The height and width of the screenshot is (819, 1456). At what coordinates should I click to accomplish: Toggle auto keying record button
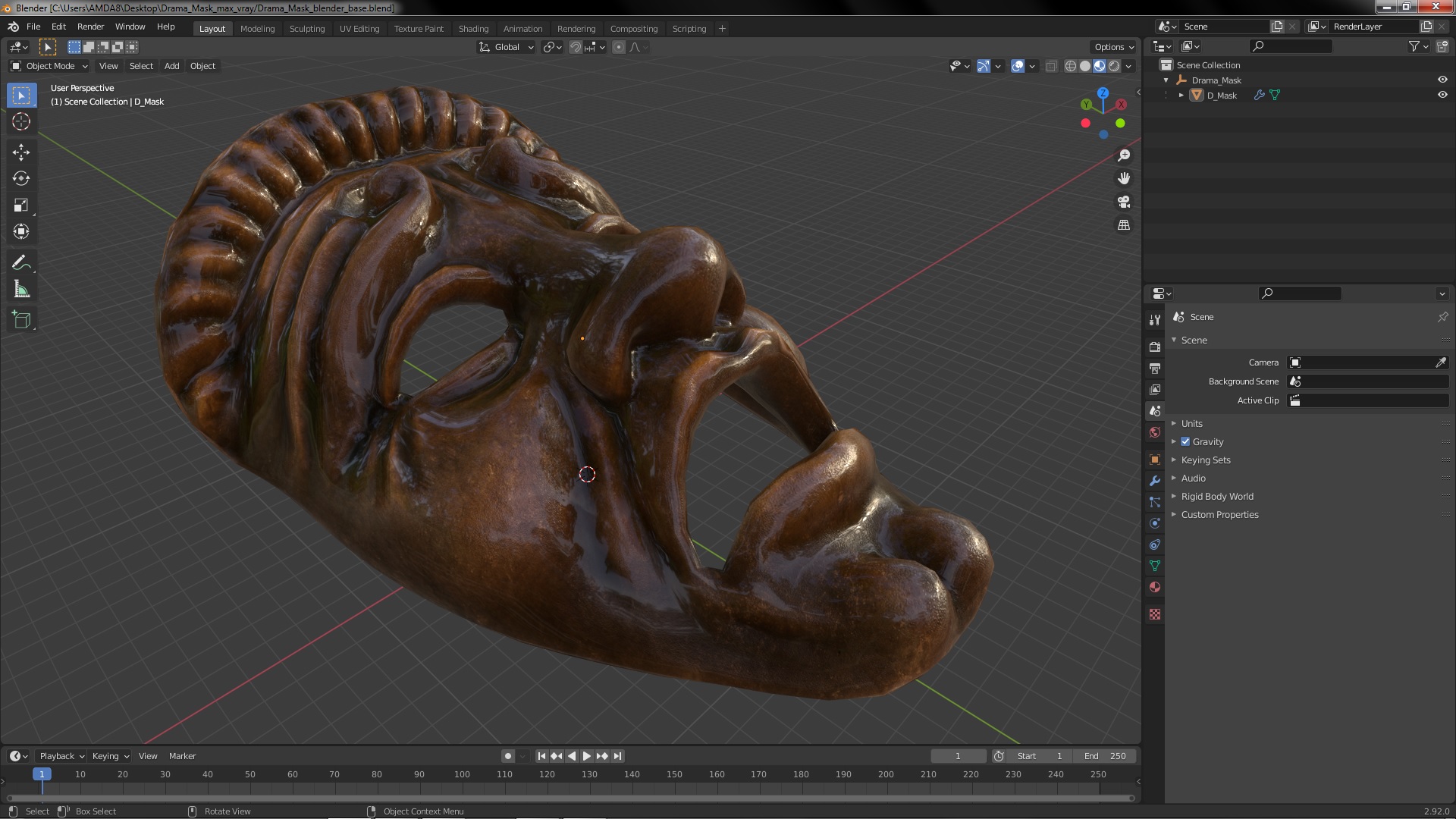[508, 756]
